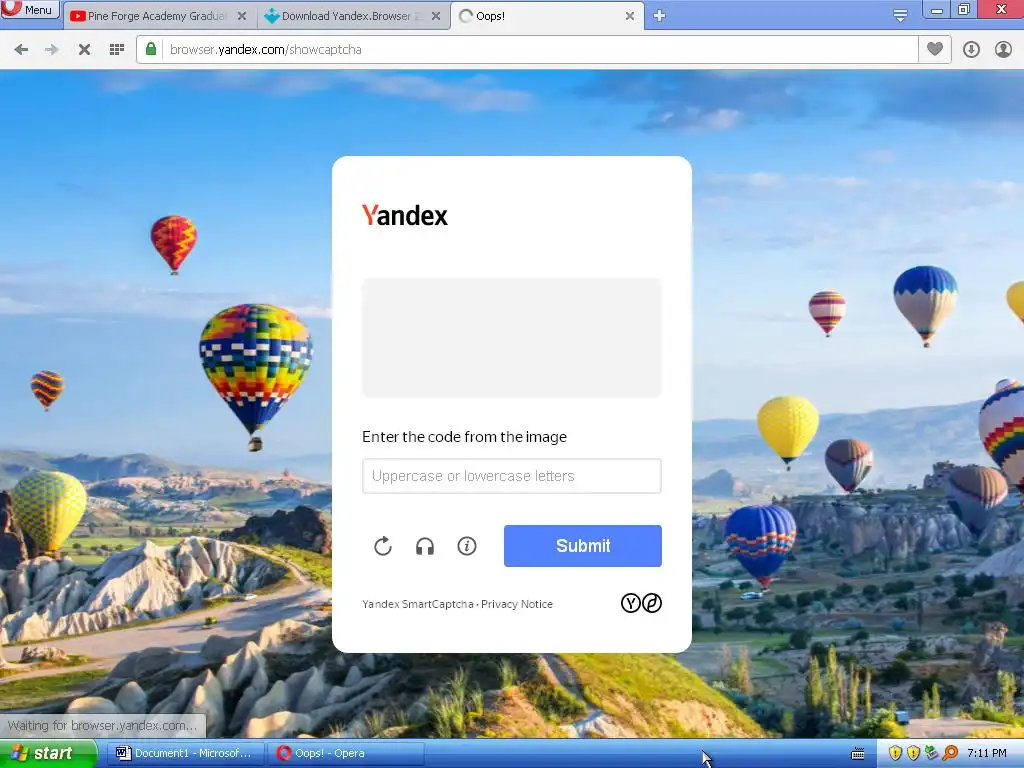Screen dimensions: 1024x768
Task: Switch to Oops! Opera taskbar item
Action: [x=346, y=754]
